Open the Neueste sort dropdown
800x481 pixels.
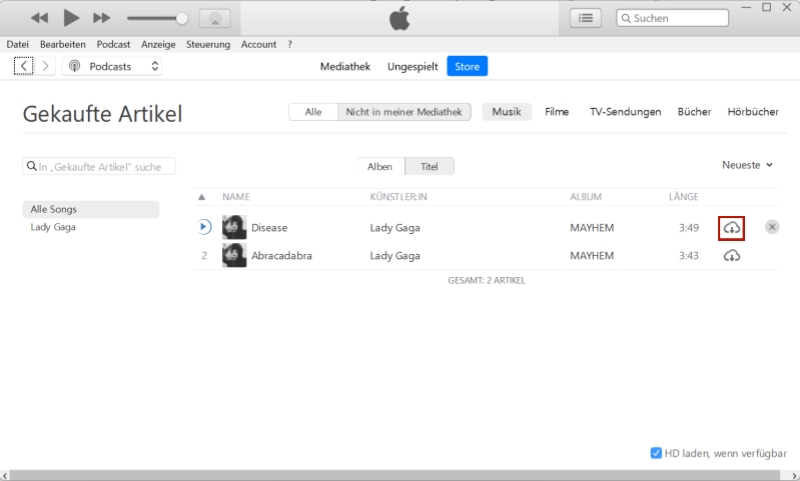(x=747, y=165)
